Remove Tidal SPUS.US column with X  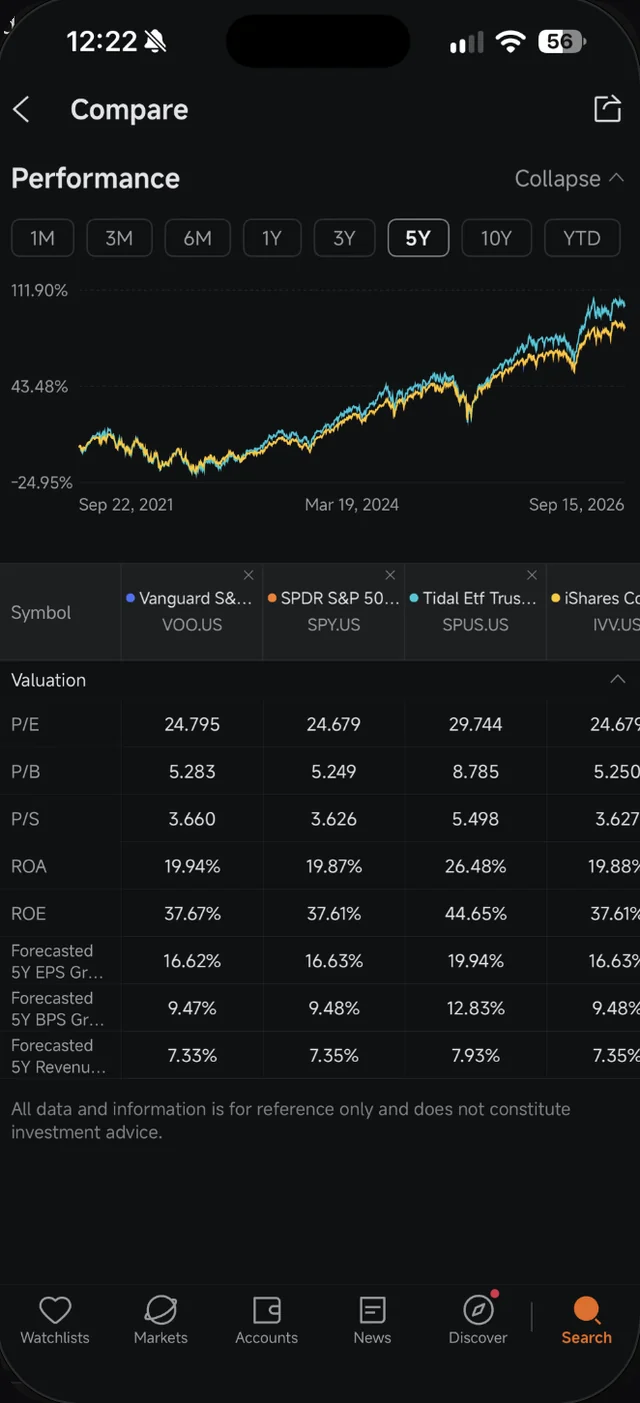[x=532, y=575]
